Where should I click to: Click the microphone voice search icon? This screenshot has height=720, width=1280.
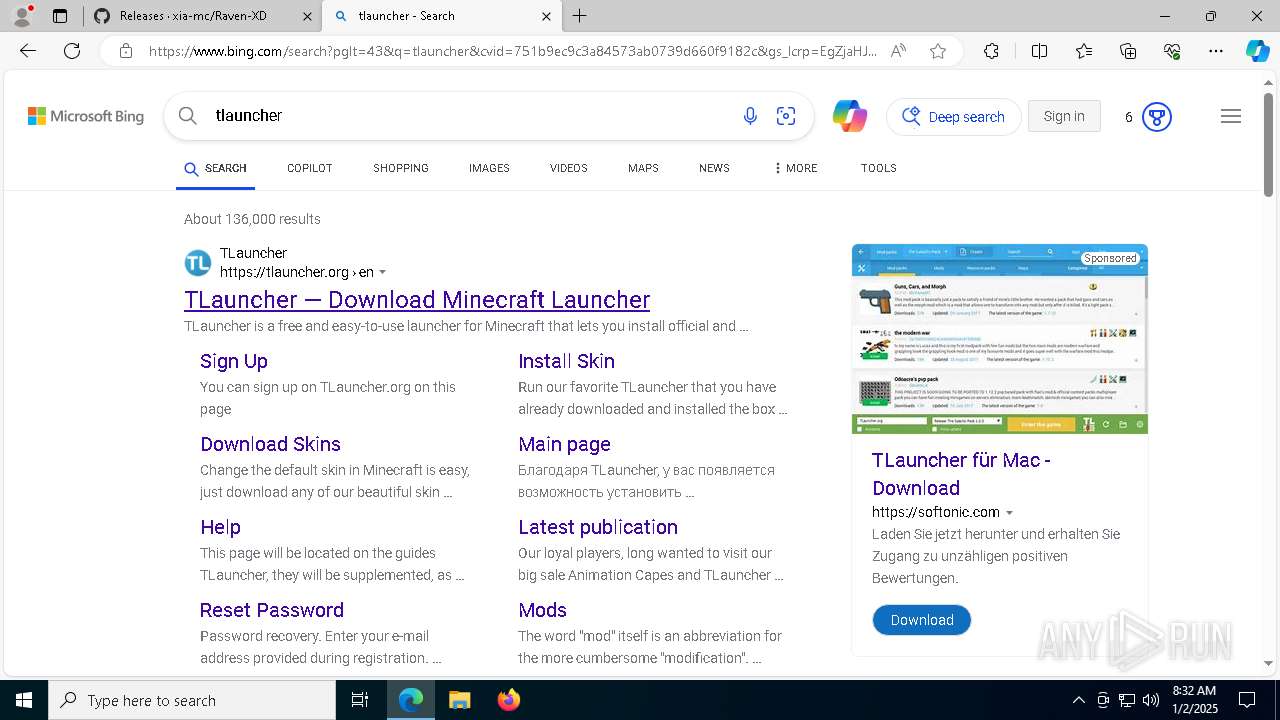click(750, 116)
